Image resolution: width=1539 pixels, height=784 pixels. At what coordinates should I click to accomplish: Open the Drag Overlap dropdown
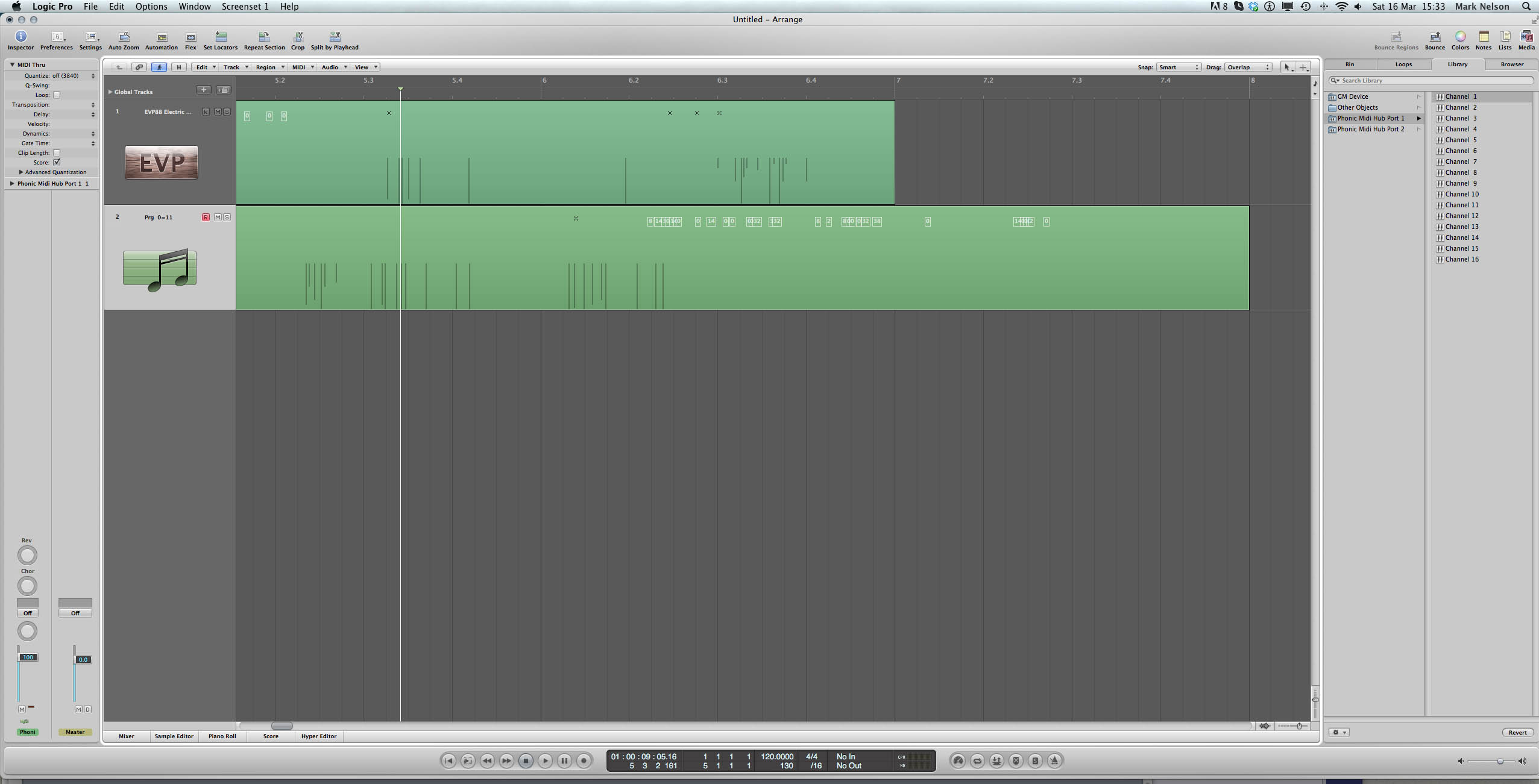pyautogui.click(x=1248, y=67)
